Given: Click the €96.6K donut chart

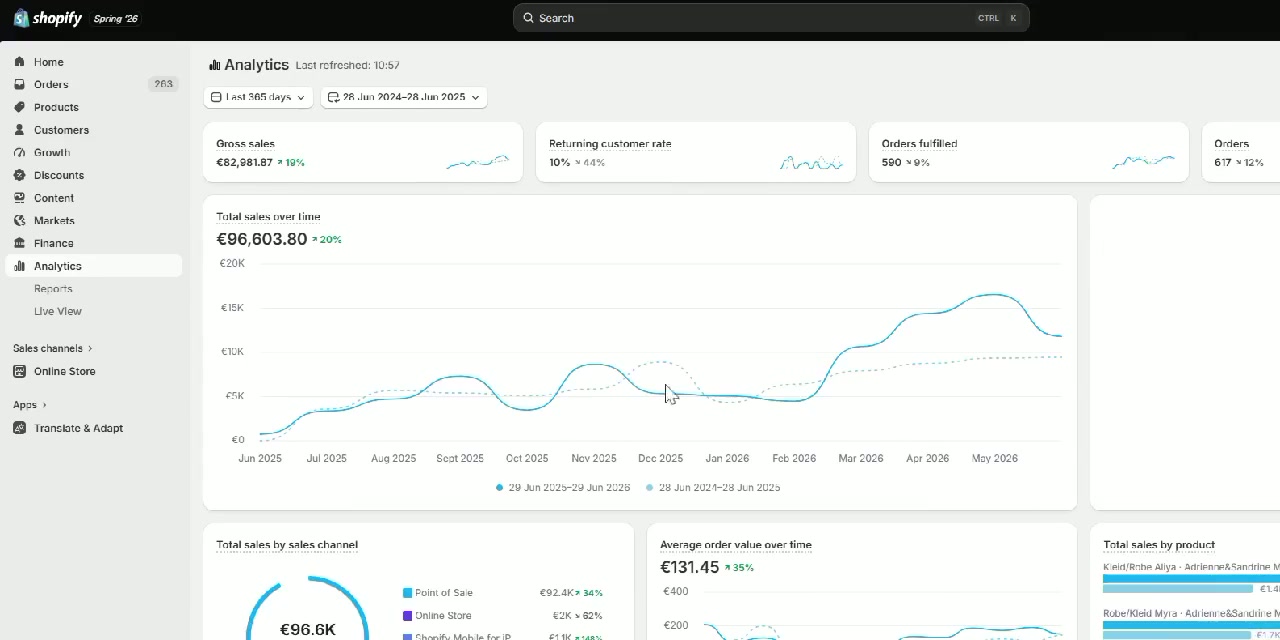Looking at the screenshot, I should coord(308,608).
